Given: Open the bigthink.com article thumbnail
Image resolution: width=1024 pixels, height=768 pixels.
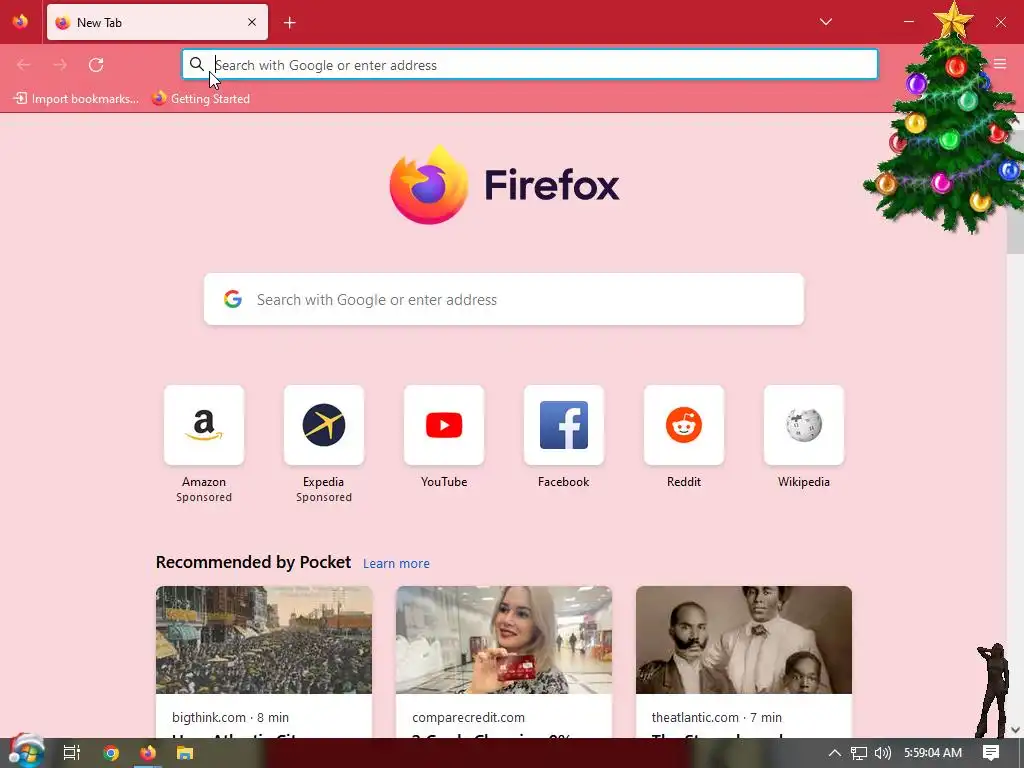Looking at the screenshot, I should coord(264,640).
